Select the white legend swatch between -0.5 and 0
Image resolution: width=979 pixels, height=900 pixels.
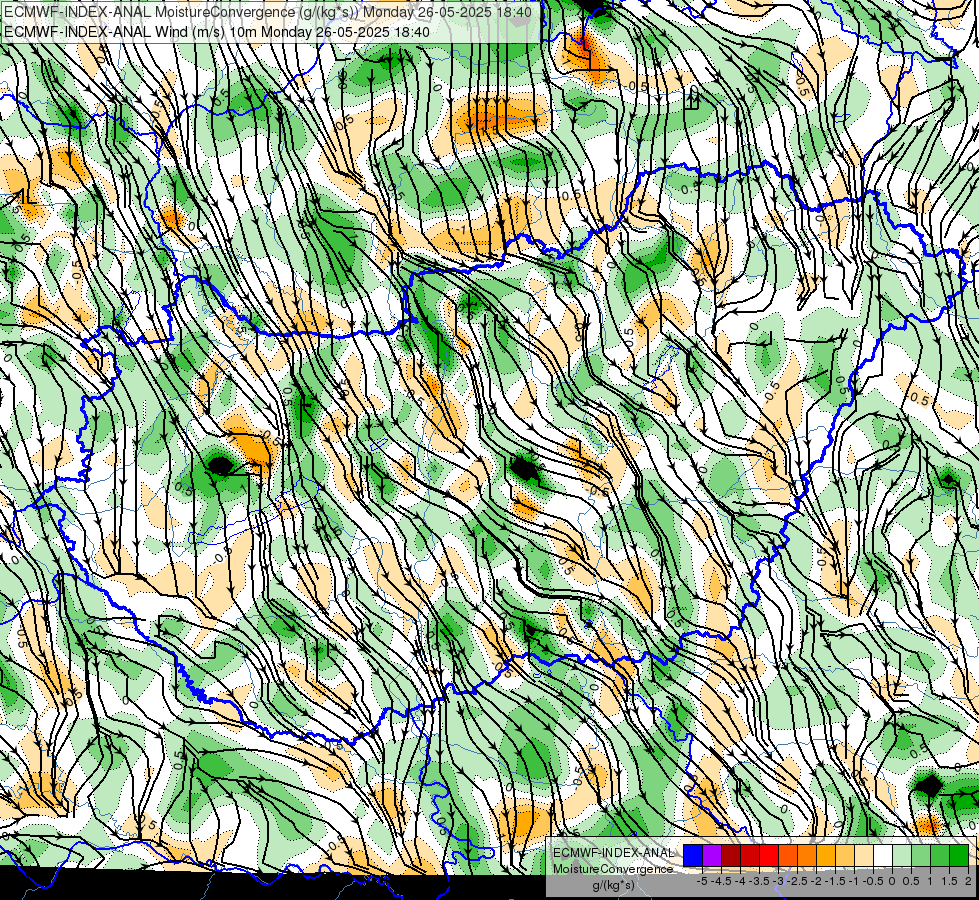coord(883,856)
